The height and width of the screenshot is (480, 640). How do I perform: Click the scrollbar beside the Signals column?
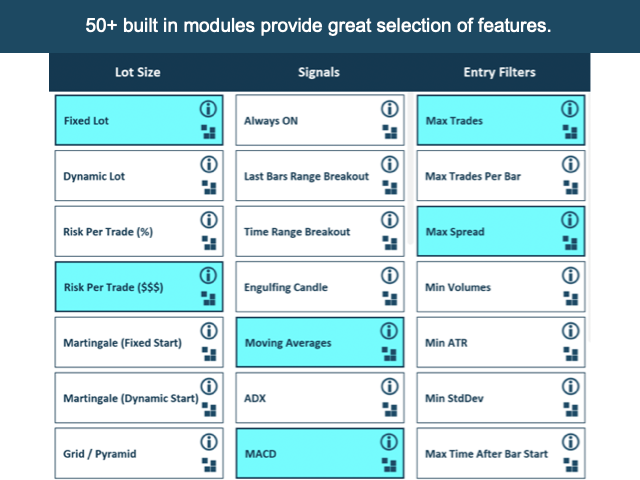click(410, 169)
